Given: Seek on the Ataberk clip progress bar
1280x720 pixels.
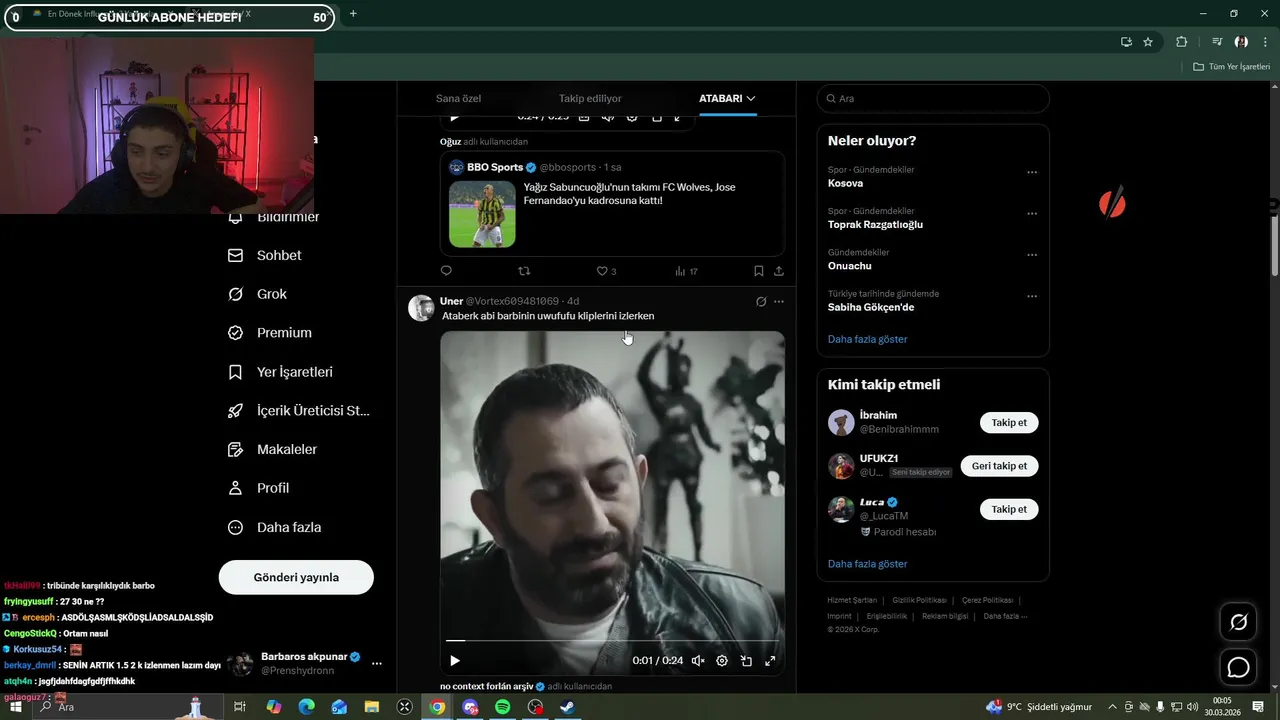Looking at the screenshot, I should 612,640.
